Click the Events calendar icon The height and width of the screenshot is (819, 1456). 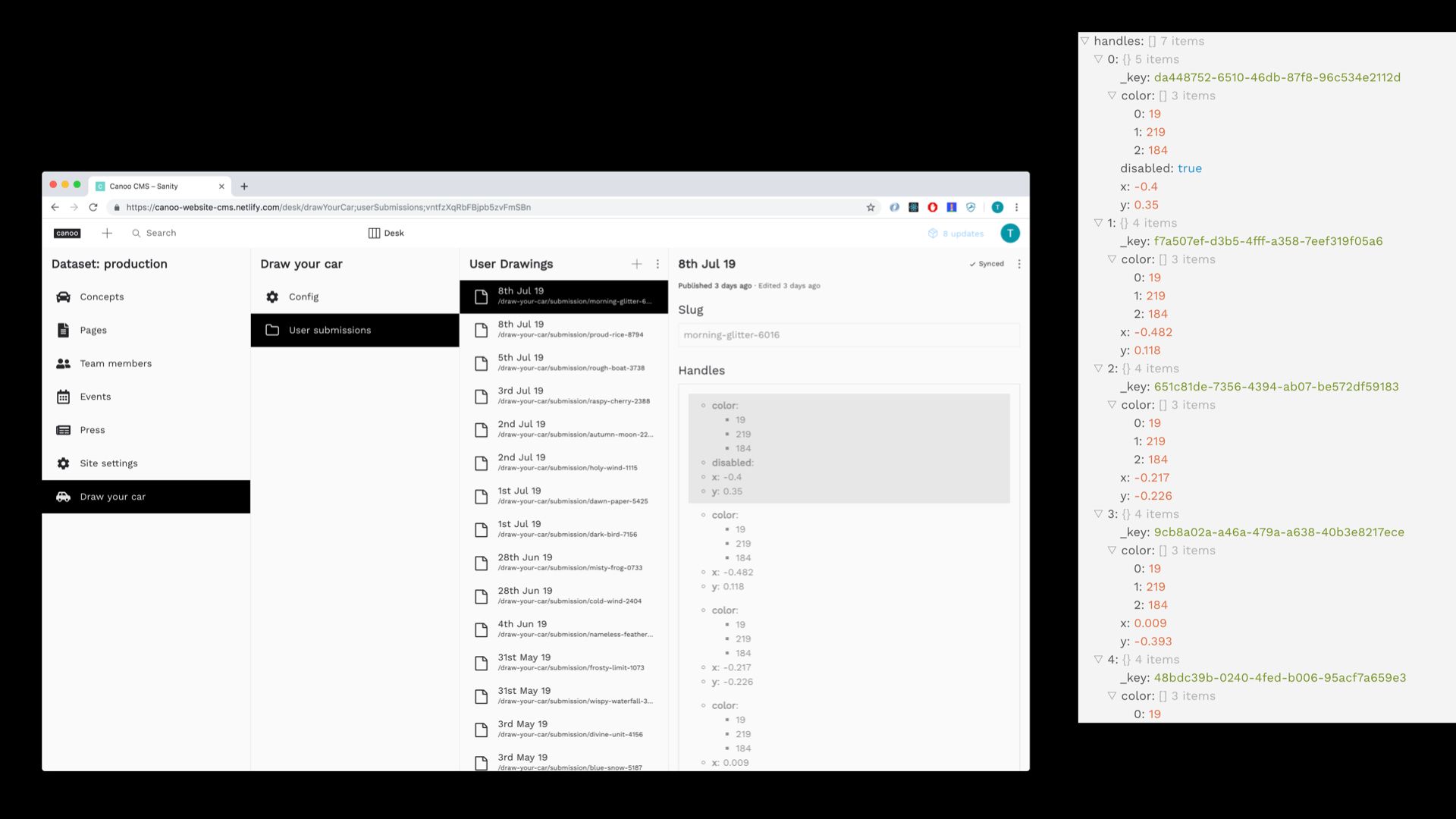click(64, 397)
